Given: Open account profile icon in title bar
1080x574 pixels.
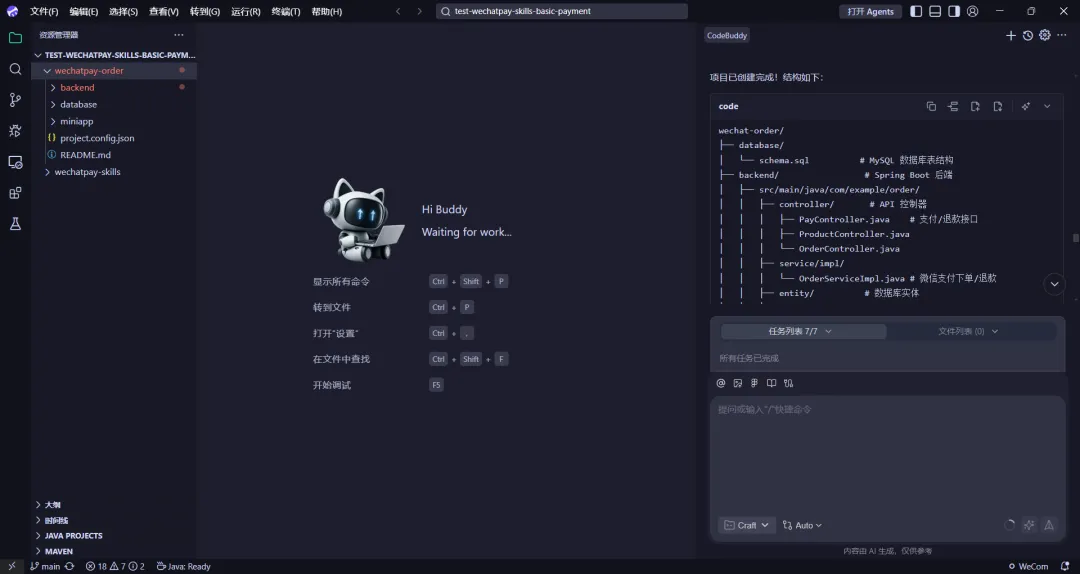Looking at the screenshot, I should (x=973, y=11).
